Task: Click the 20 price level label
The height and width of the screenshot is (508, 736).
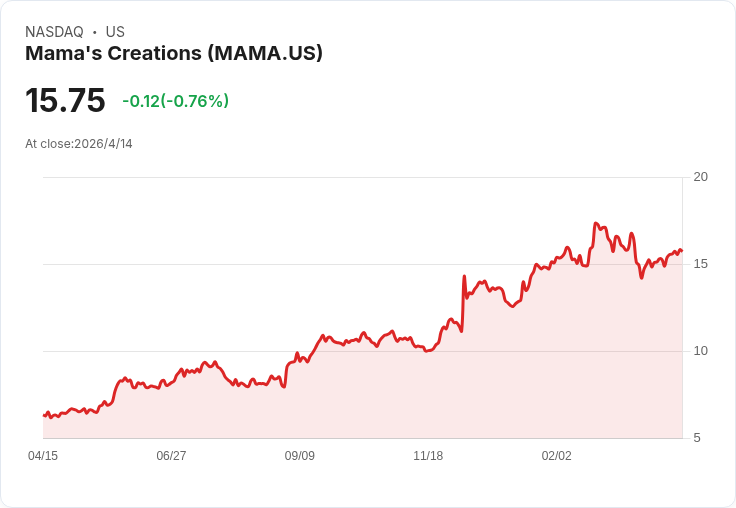Action: [701, 177]
